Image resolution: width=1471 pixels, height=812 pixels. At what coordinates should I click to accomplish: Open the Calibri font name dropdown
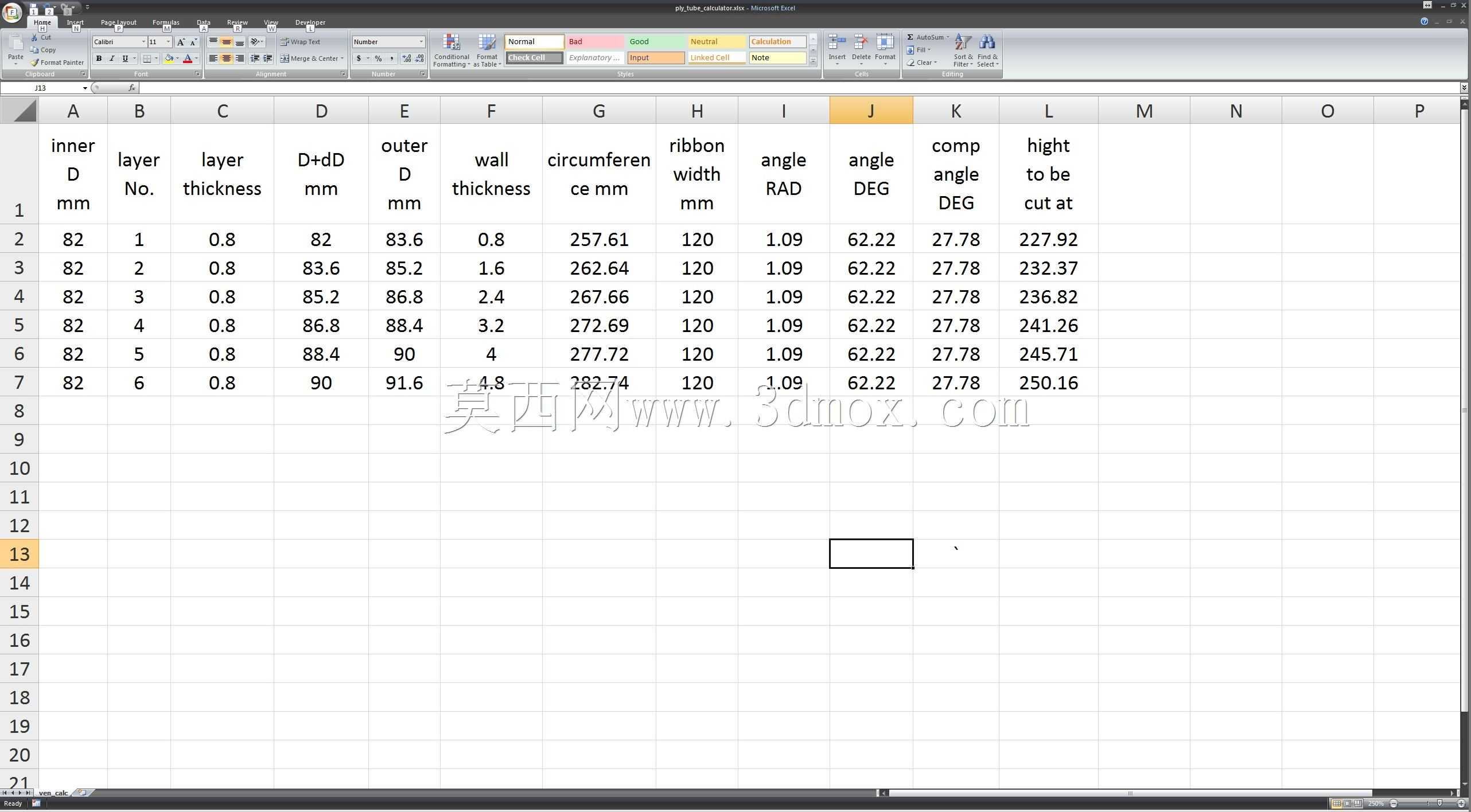(x=143, y=42)
